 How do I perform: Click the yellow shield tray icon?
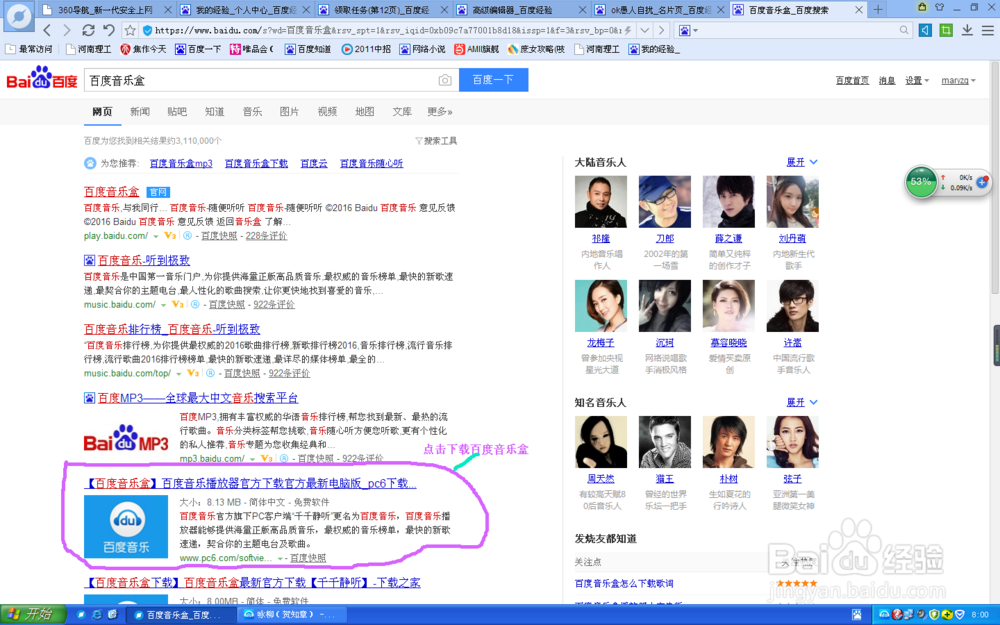[934, 615]
